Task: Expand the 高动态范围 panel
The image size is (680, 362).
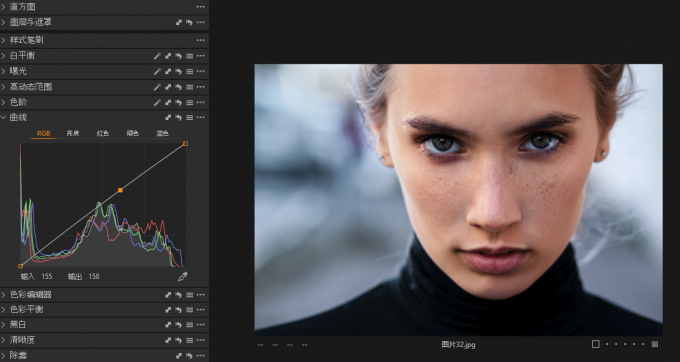Action: tap(3, 87)
